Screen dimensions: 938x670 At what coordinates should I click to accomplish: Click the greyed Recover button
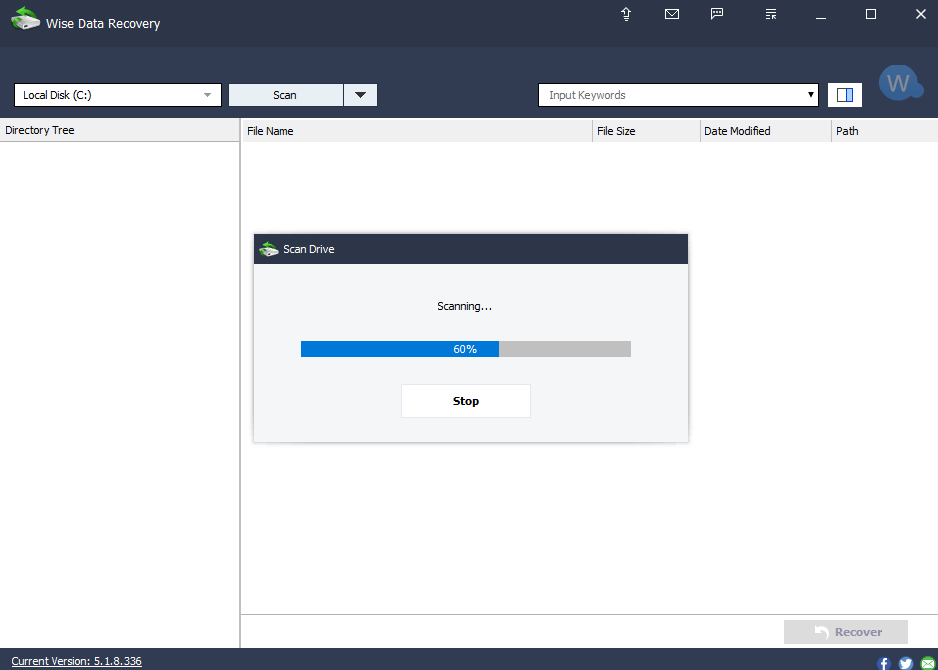point(846,632)
